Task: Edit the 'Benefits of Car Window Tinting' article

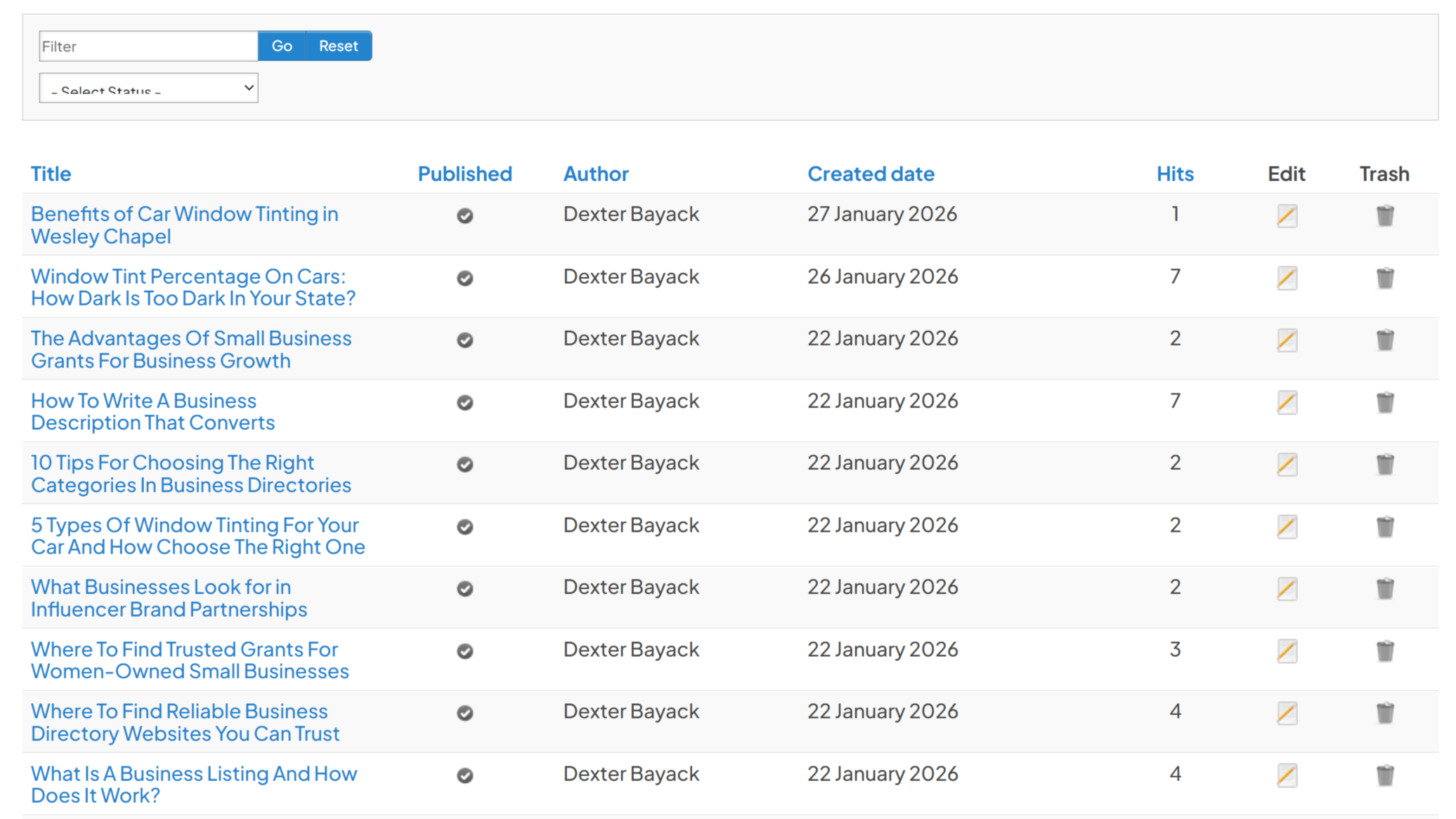Action: pyautogui.click(x=1287, y=216)
